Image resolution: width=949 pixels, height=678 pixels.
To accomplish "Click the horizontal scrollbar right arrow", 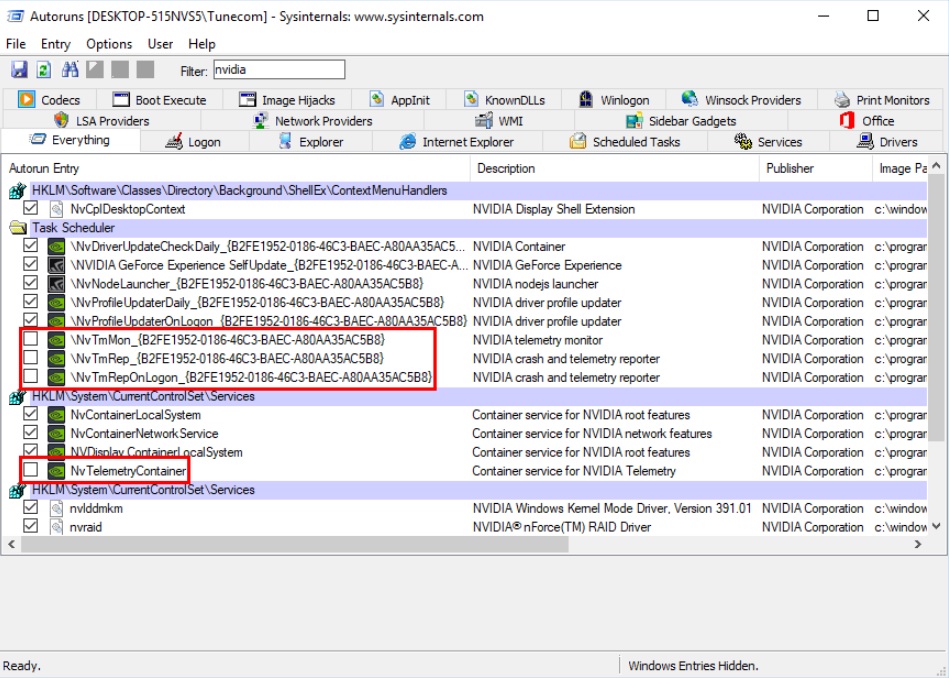I will coord(918,544).
